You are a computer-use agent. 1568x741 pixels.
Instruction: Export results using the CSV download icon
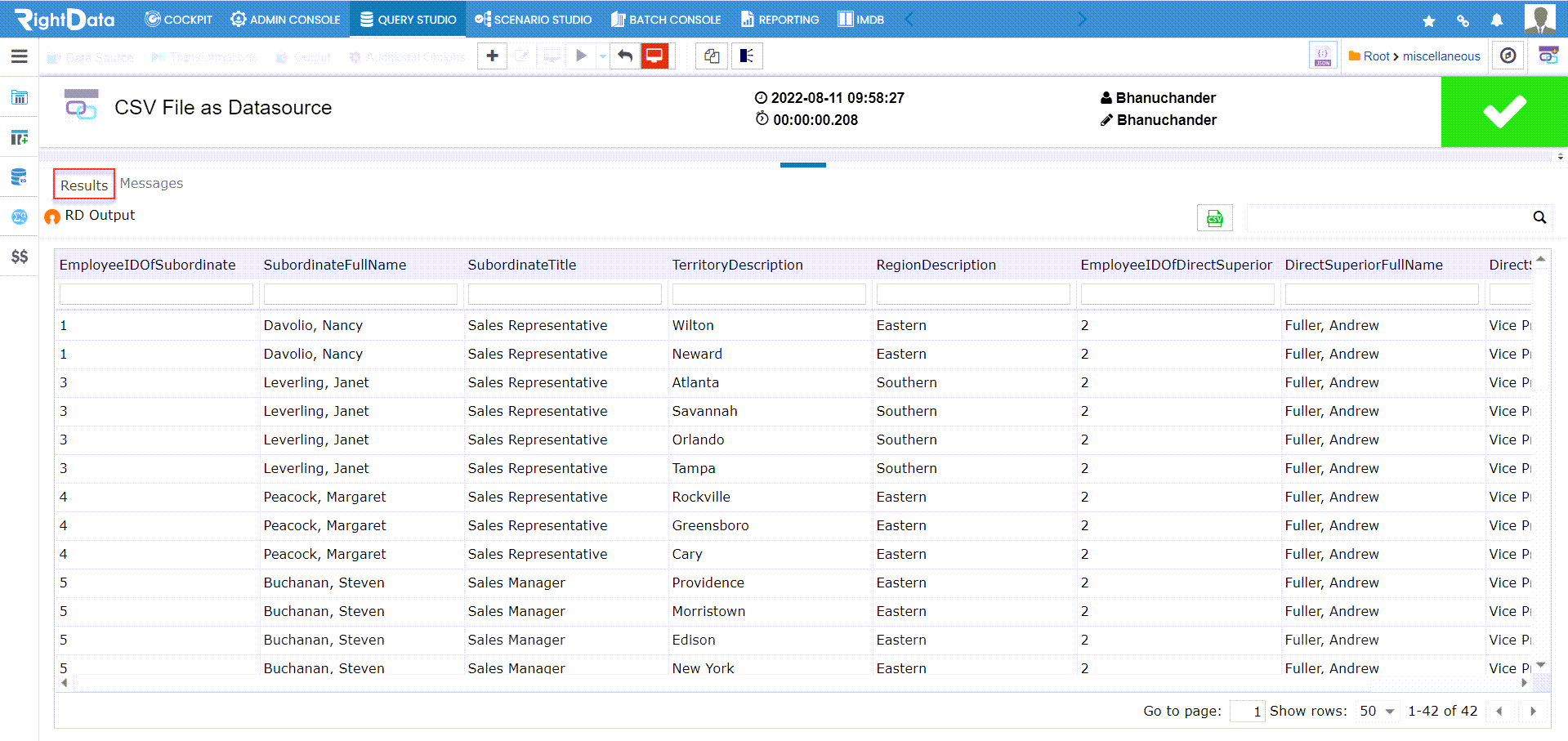[1214, 217]
